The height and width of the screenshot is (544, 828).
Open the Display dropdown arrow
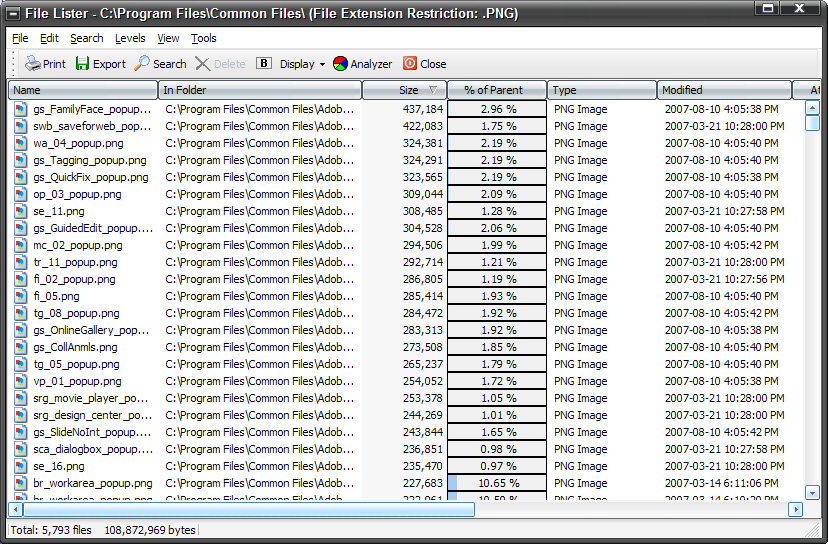(x=322, y=65)
